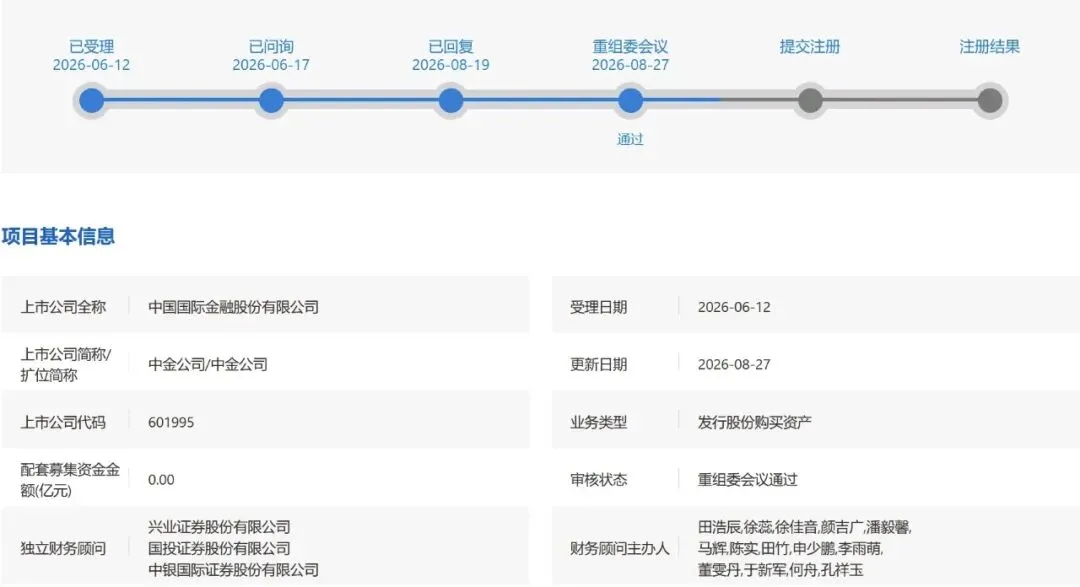Click the 已受理 timeline step dot
The image size is (1080, 587).
pyautogui.click(x=92, y=101)
